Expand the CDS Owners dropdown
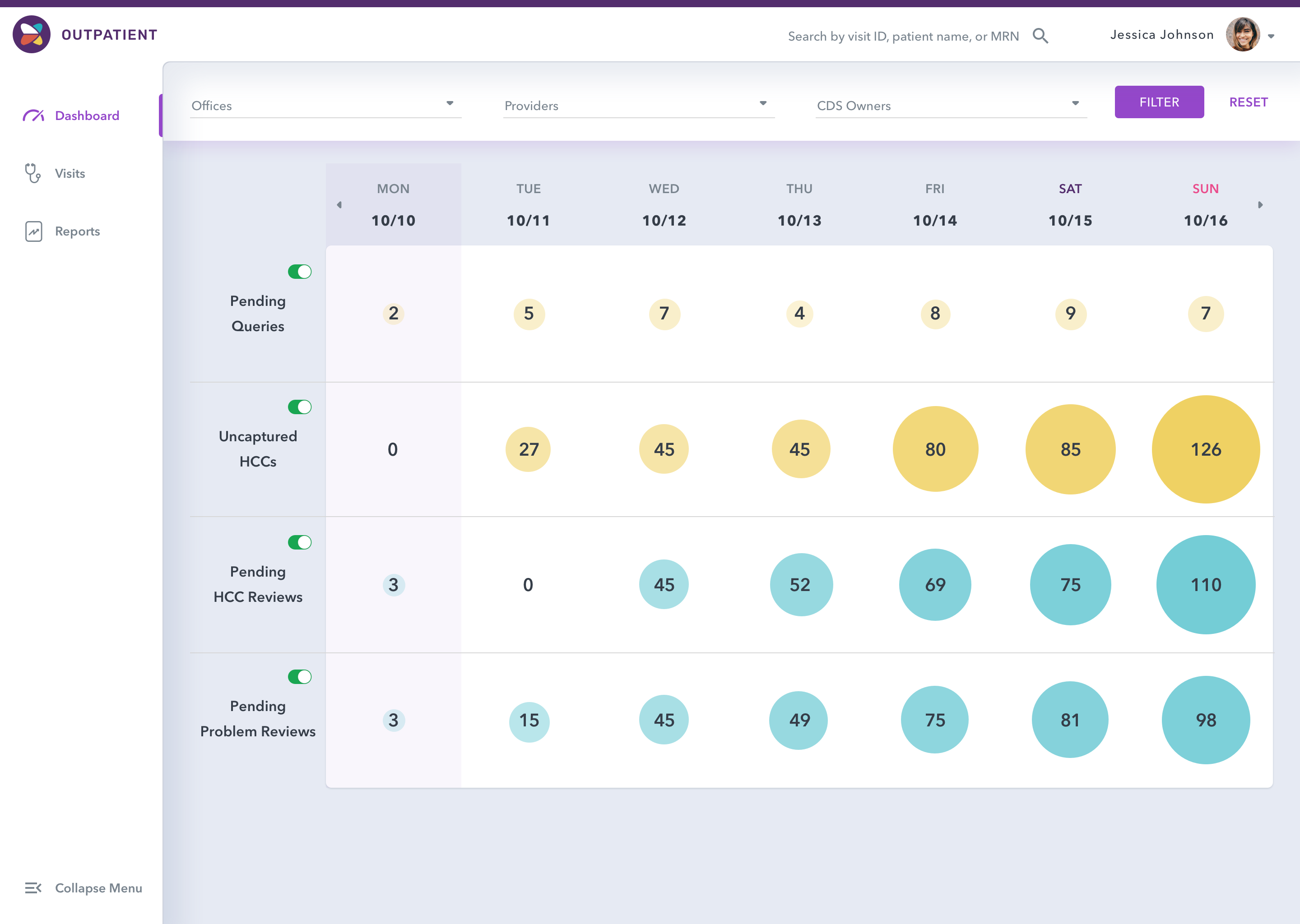The image size is (1300, 924). (951, 105)
